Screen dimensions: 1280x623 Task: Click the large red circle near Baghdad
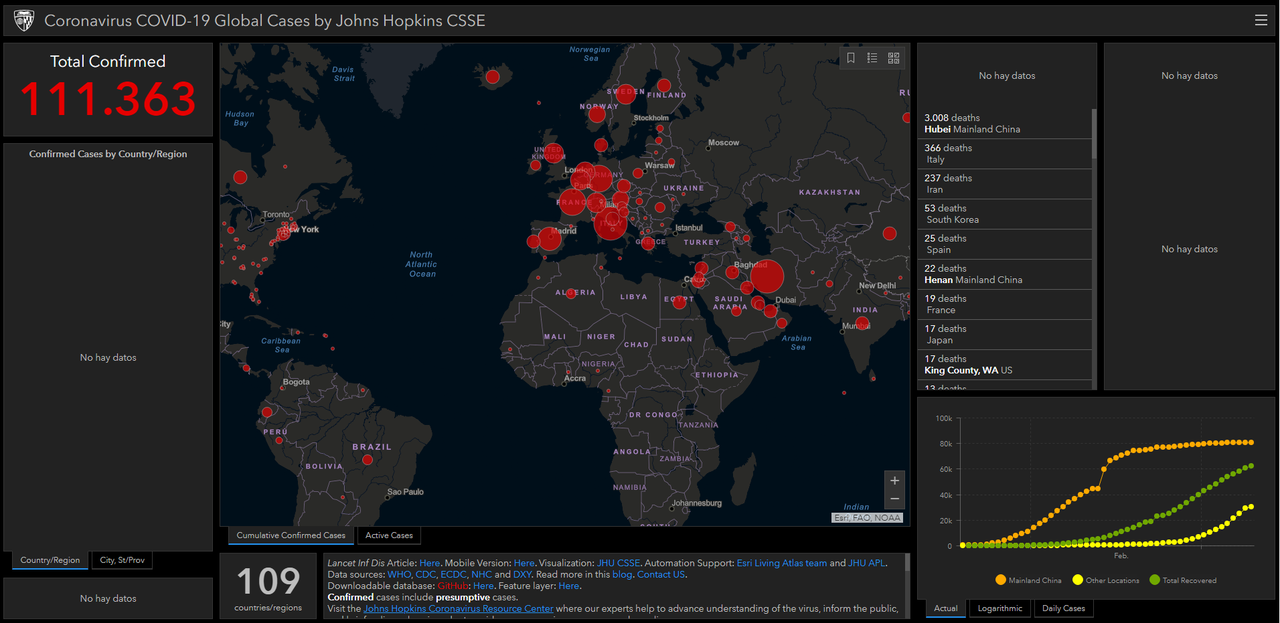765,276
